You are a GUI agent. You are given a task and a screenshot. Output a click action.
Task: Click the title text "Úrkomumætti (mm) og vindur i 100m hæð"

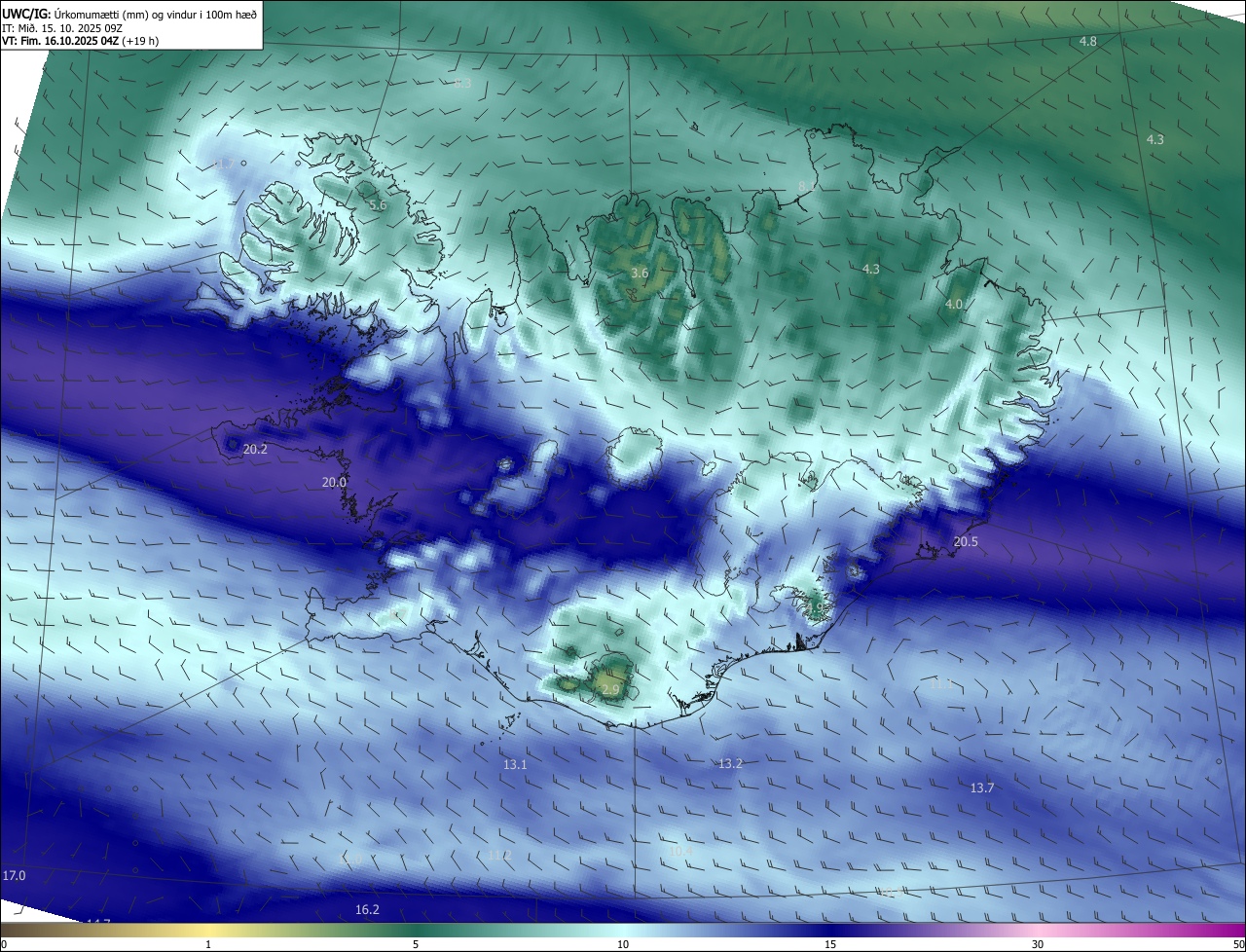156,13
